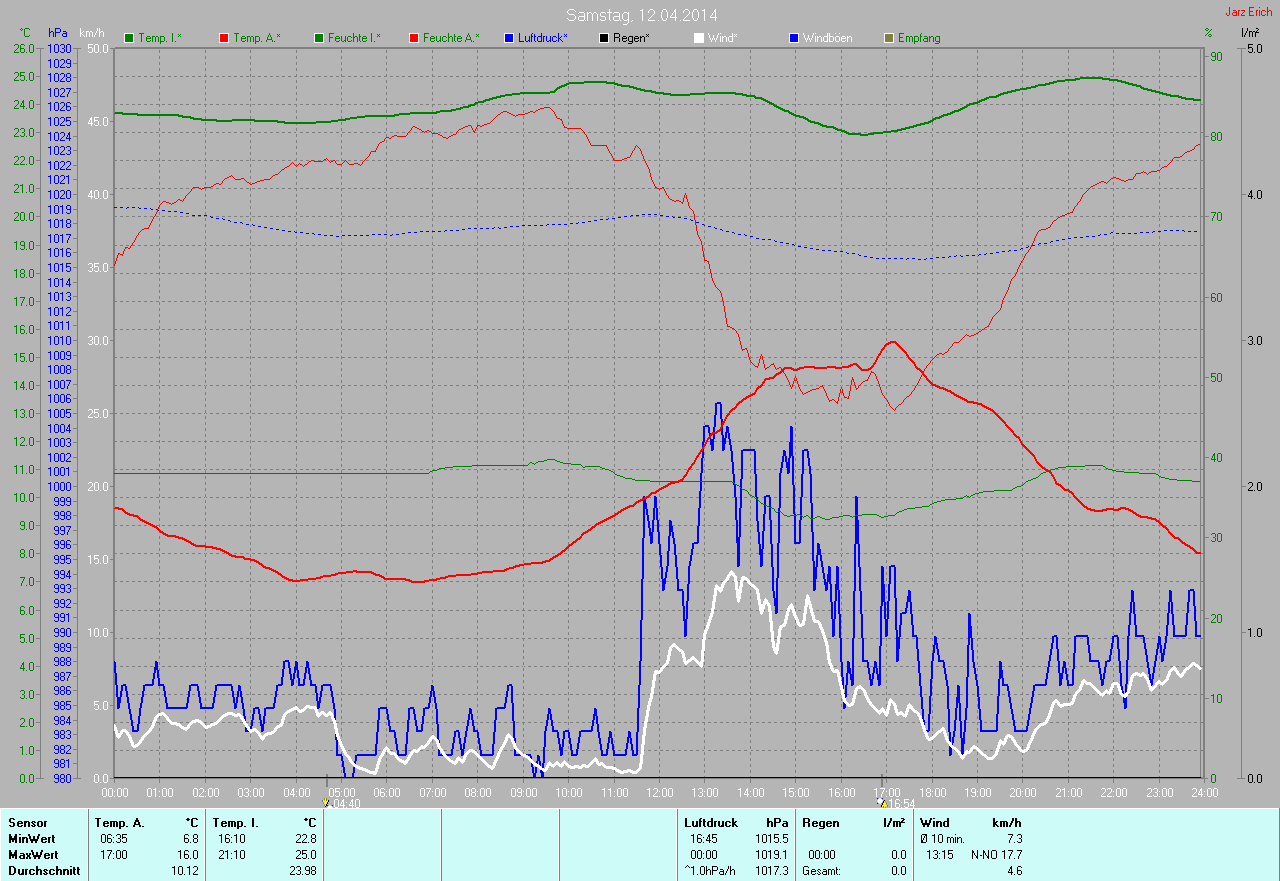Click the 'Durchschnitt' row label

click(43, 871)
